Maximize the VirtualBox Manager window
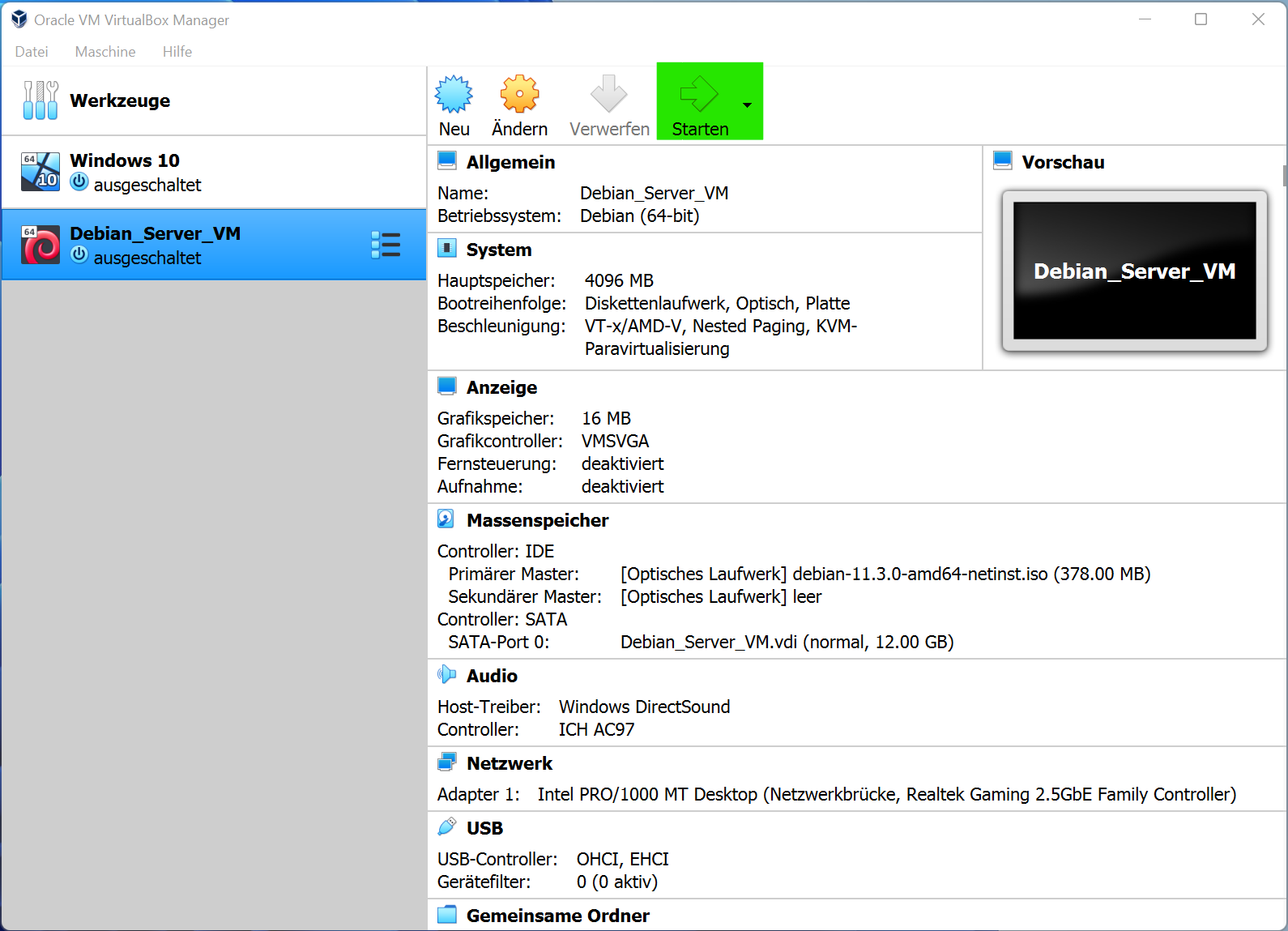 (x=1201, y=19)
